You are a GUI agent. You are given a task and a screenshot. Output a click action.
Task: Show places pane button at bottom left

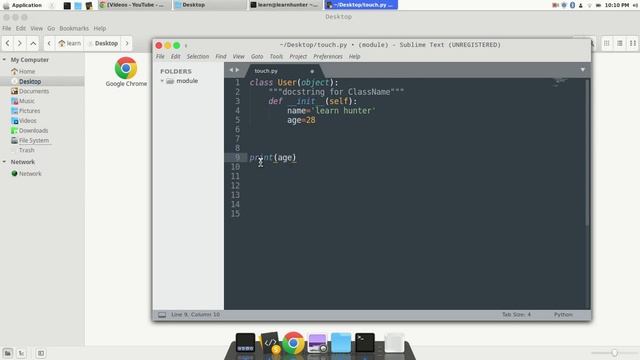click(8, 353)
